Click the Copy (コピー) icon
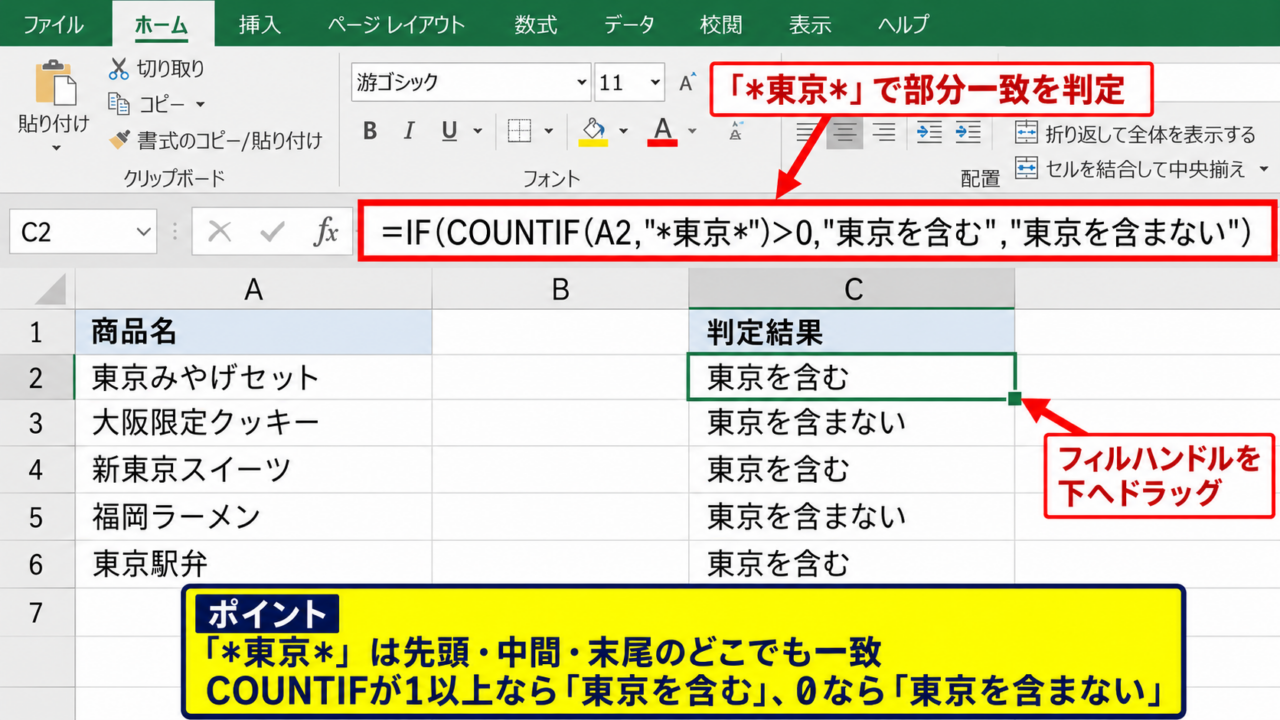1280x720 pixels. (119, 104)
